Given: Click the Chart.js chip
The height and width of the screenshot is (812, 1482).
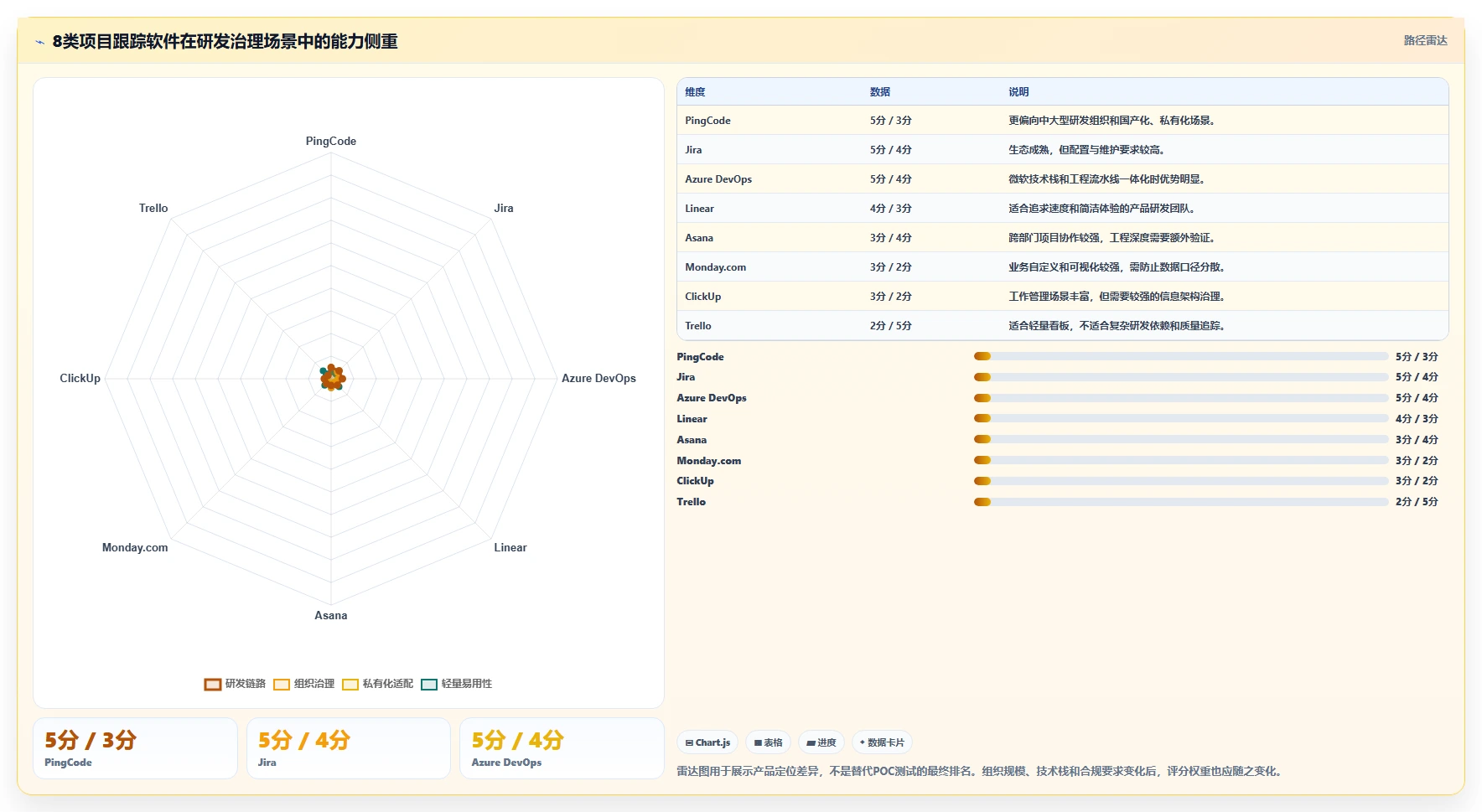Looking at the screenshot, I should (707, 742).
